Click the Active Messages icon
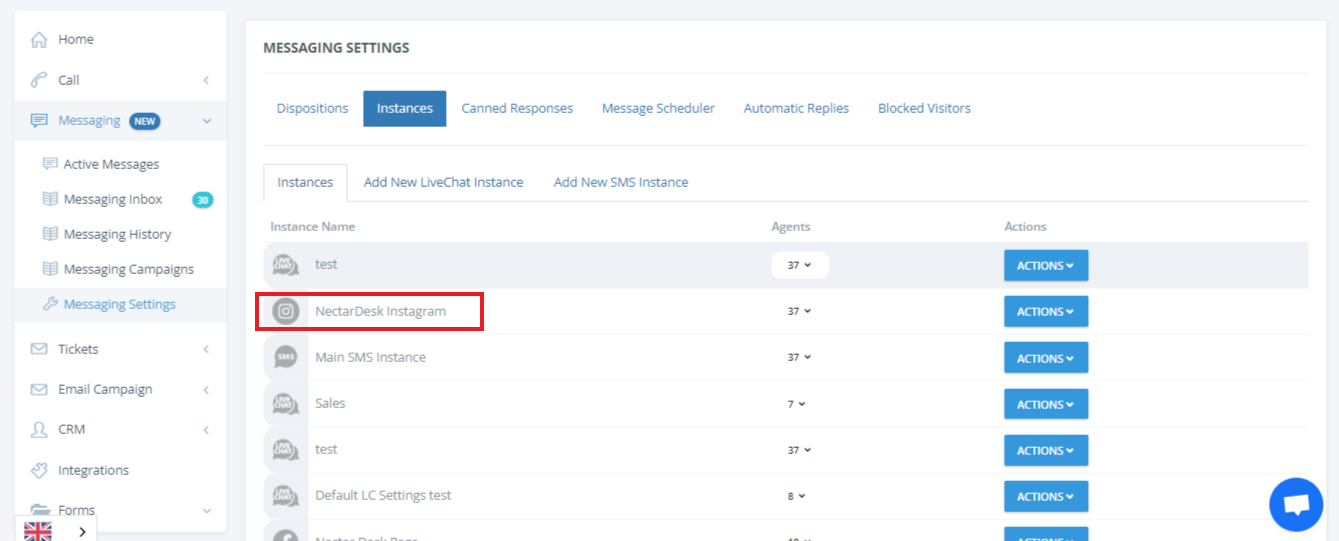 pyautogui.click(x=50, y=164)
